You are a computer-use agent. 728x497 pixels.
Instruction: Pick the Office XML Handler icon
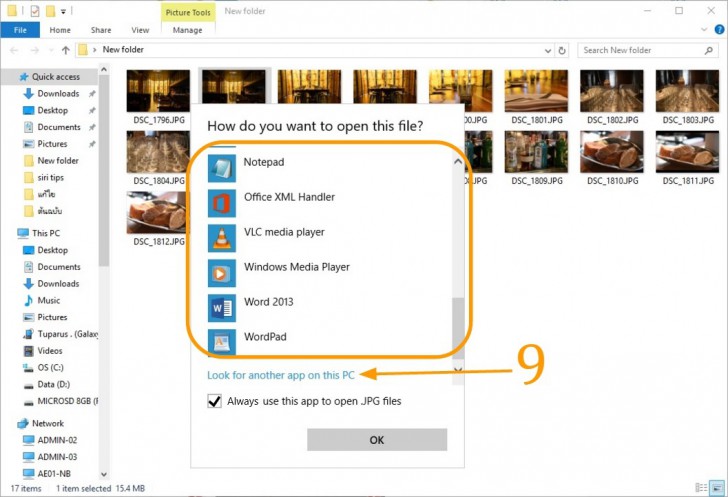click(x=221, y=203)
